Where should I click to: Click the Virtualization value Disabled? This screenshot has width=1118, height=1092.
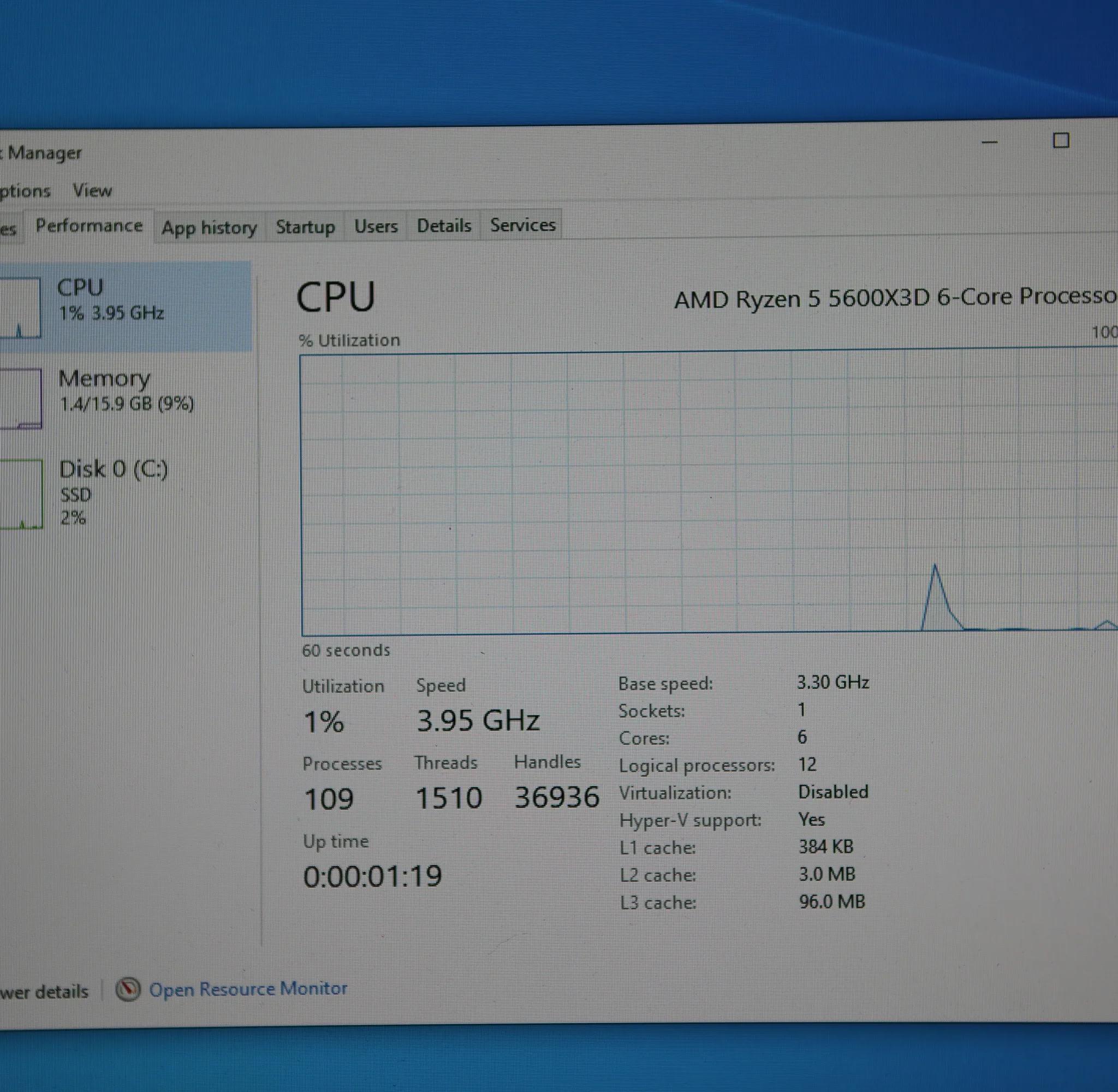point(833,792)
